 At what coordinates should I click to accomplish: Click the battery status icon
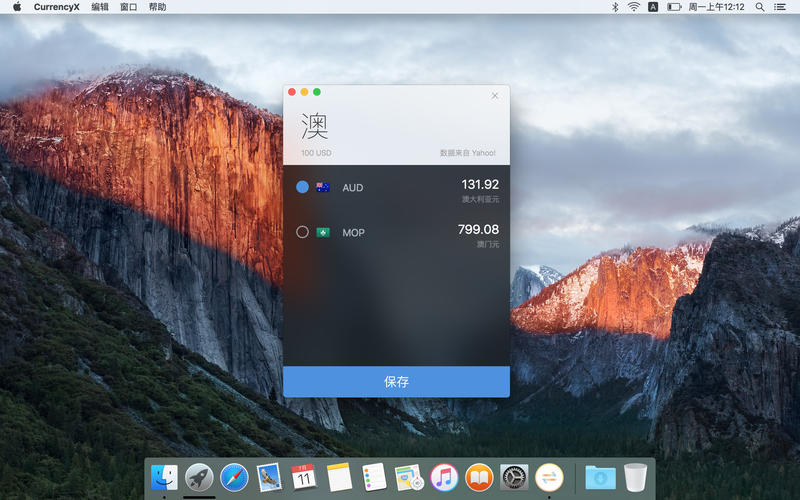coord(674,7)
